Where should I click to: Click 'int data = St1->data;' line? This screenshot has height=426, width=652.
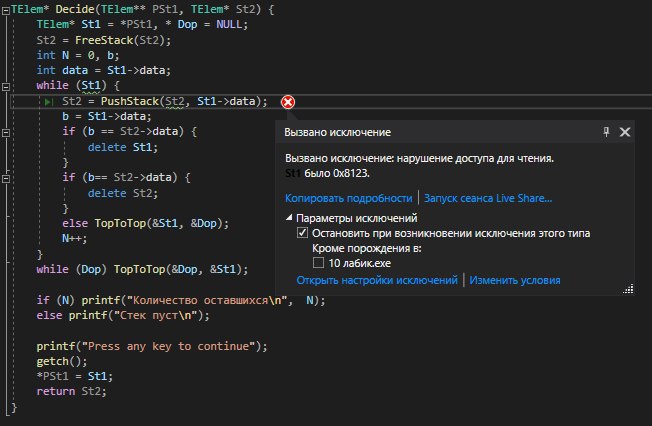point(104,70)
